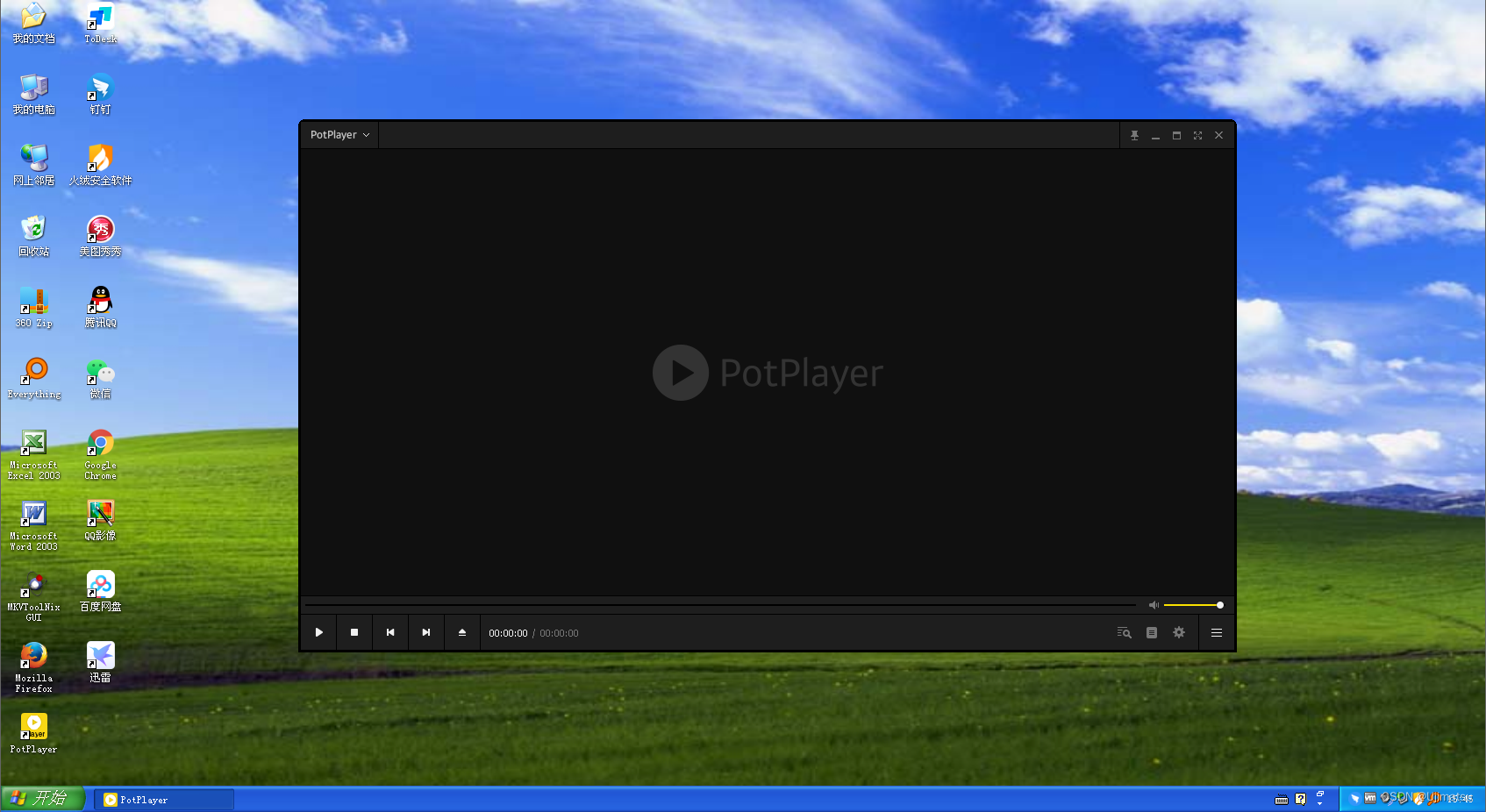Viewport: 1486px width, 812px height.
Task: Toggle the playlist panel icon
Action: [x=1152, y=632]
